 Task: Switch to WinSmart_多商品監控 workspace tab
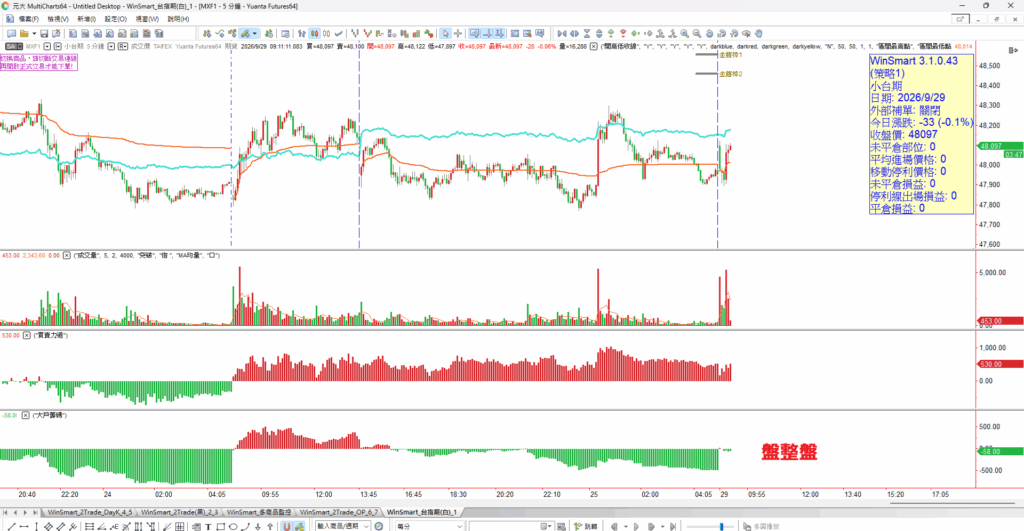click(x=259, y=512)
